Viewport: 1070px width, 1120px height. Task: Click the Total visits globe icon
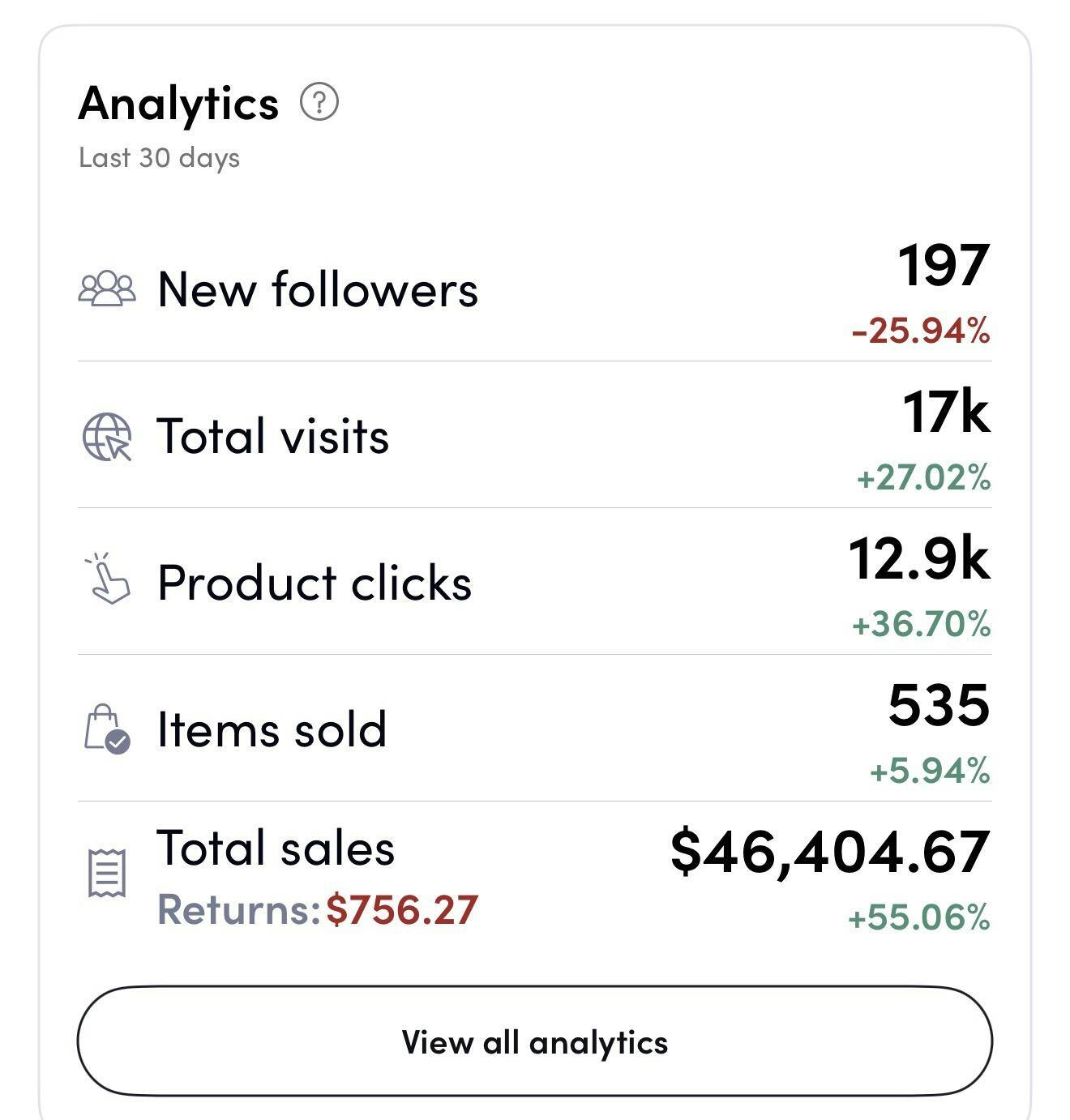[x=107, y=437]
